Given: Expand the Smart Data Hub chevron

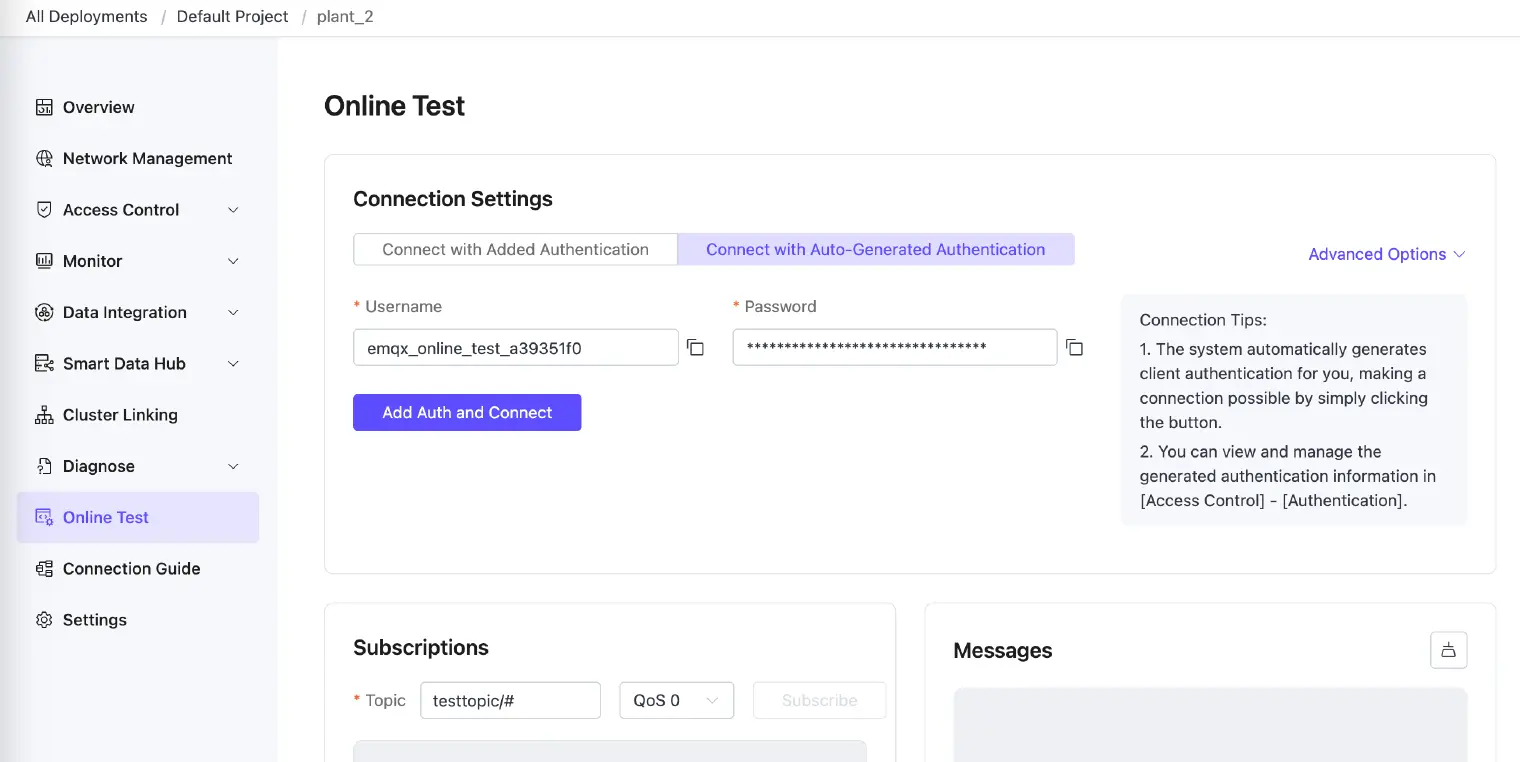Looking at the screenshot, I should click(233, 364).
